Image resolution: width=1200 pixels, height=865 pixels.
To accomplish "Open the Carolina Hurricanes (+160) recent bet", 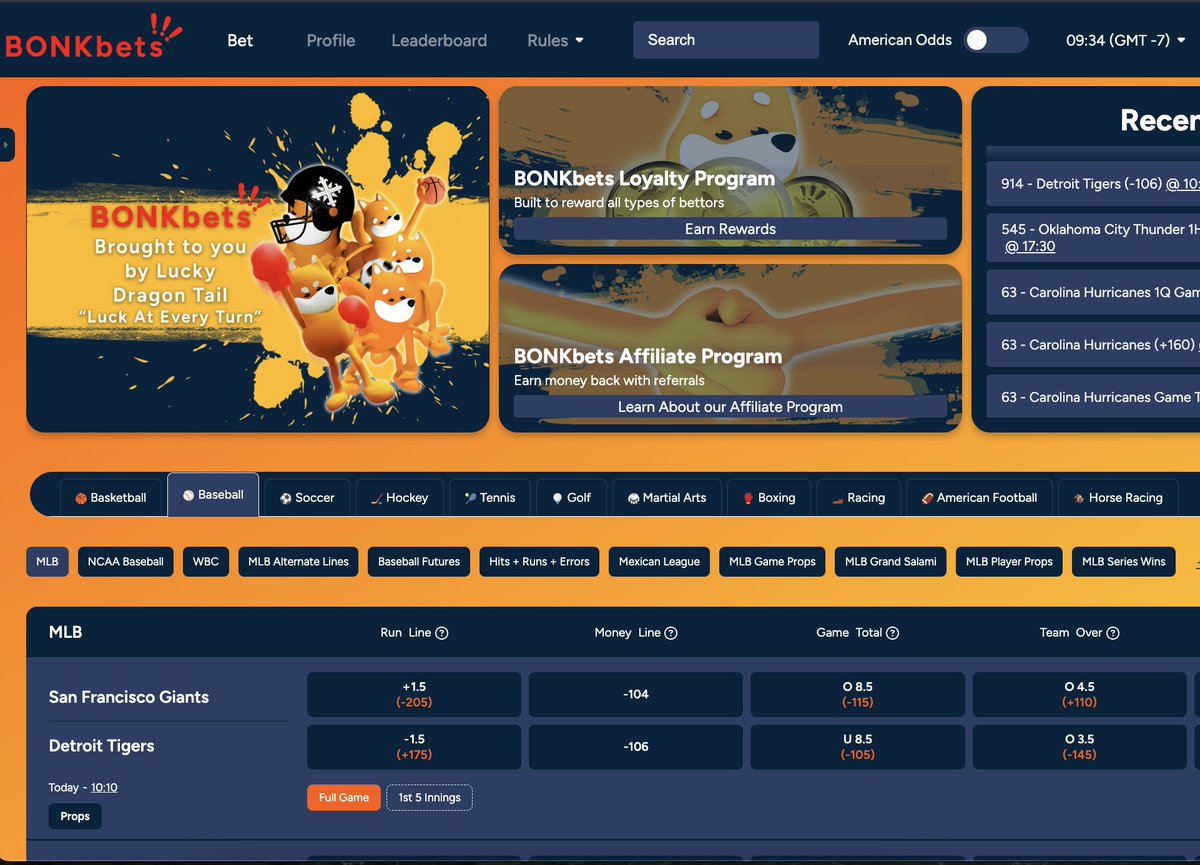I will 1093,344.
